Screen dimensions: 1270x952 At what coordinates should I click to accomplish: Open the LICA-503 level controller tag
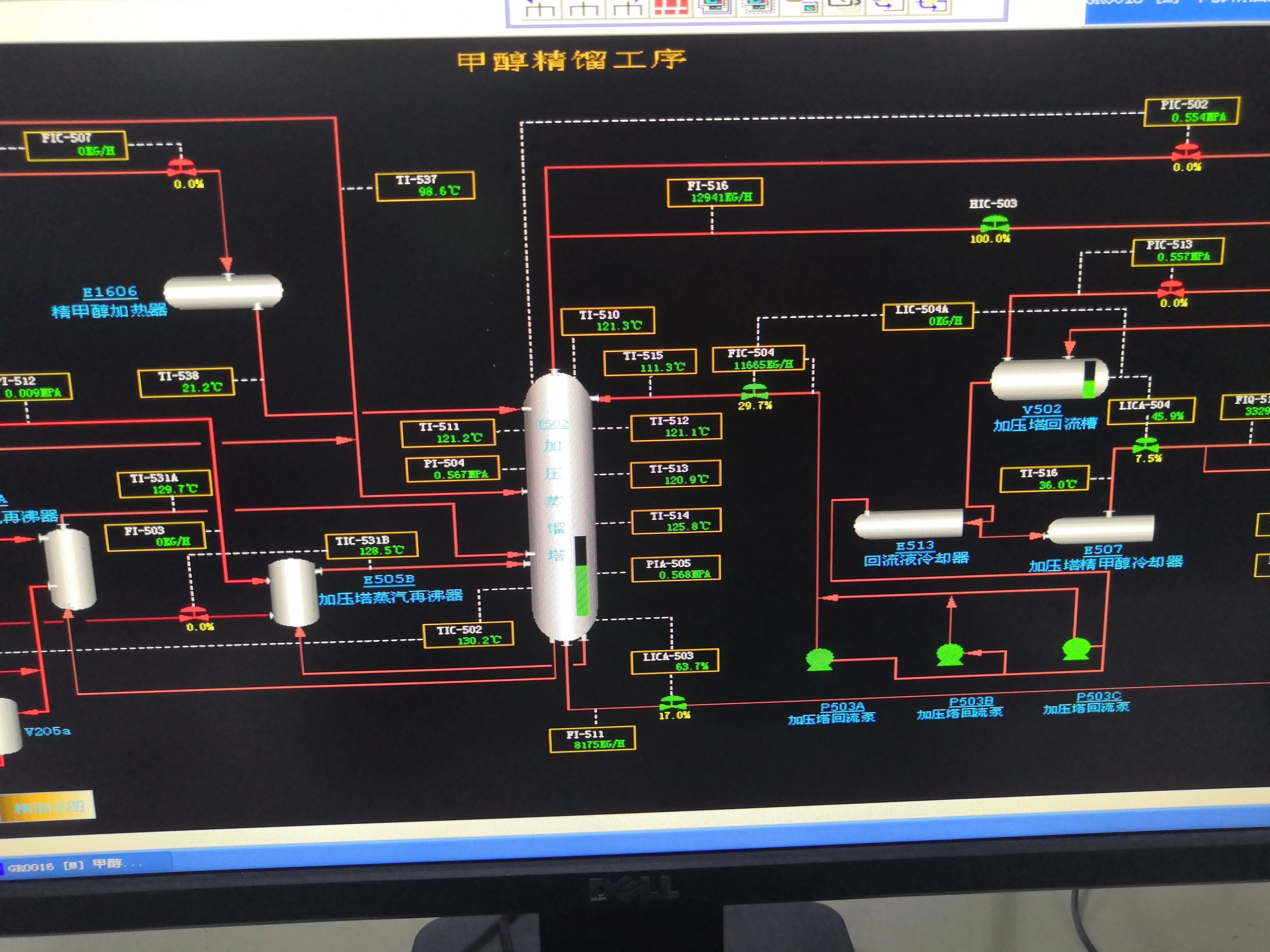pos(675,661)
